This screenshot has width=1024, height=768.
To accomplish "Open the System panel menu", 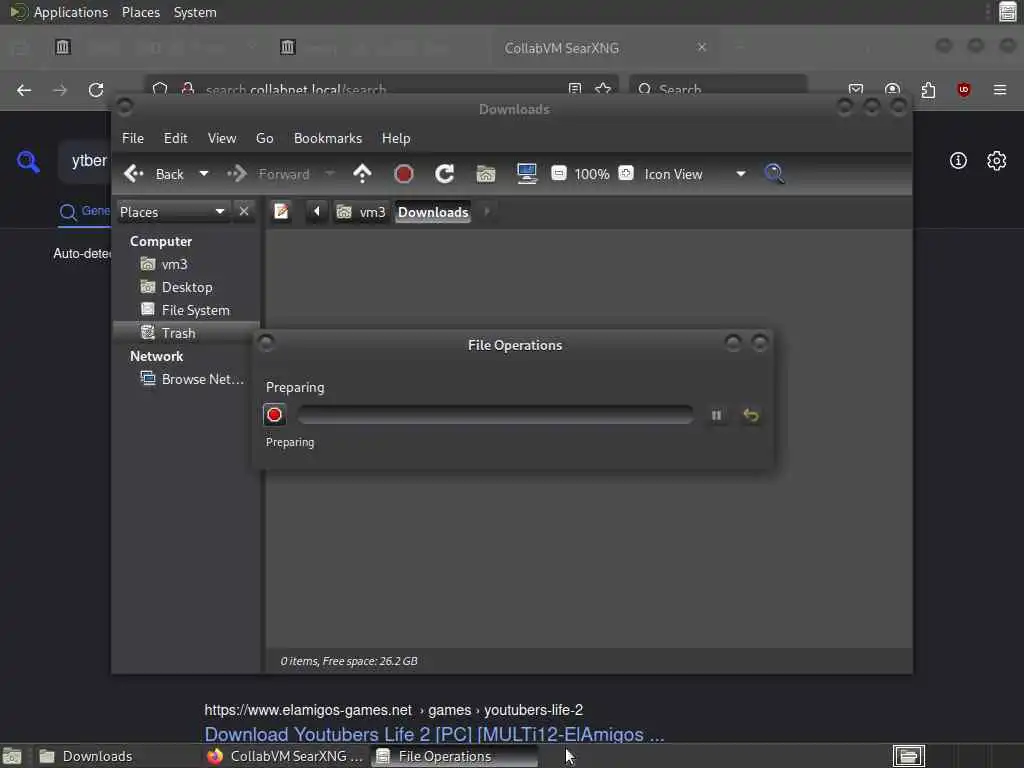I will coord(195,12).
